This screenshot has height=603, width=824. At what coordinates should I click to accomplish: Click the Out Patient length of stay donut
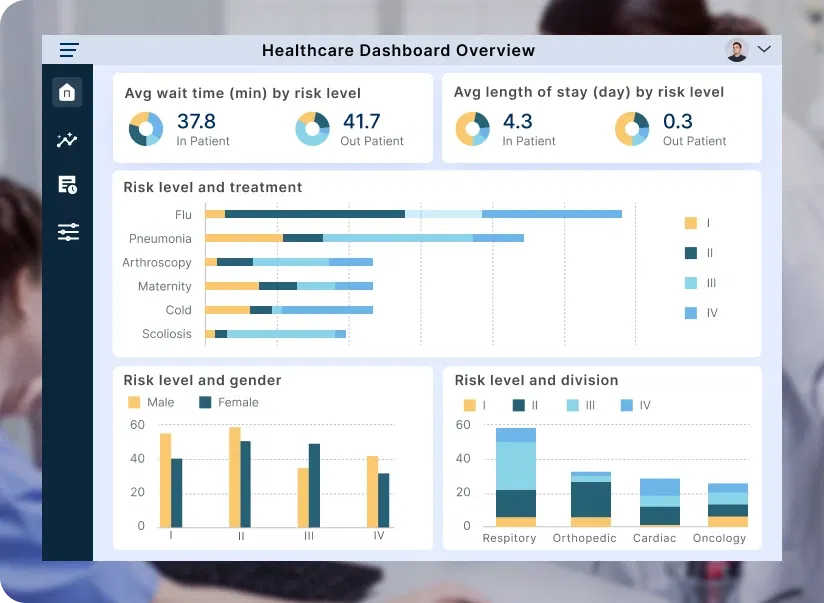[x=632, y=129]
